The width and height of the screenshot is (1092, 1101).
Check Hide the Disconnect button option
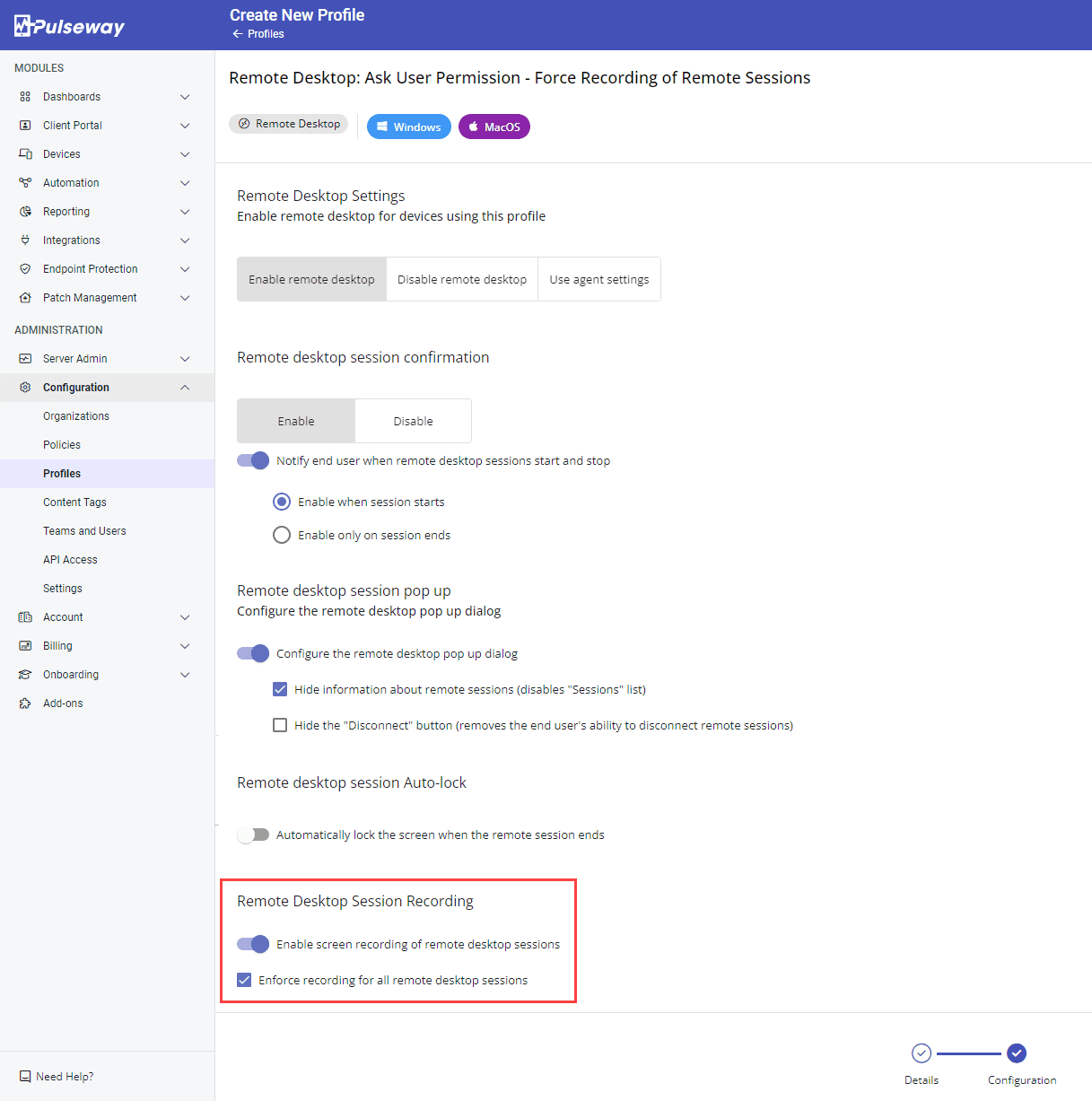pos(280,725)
